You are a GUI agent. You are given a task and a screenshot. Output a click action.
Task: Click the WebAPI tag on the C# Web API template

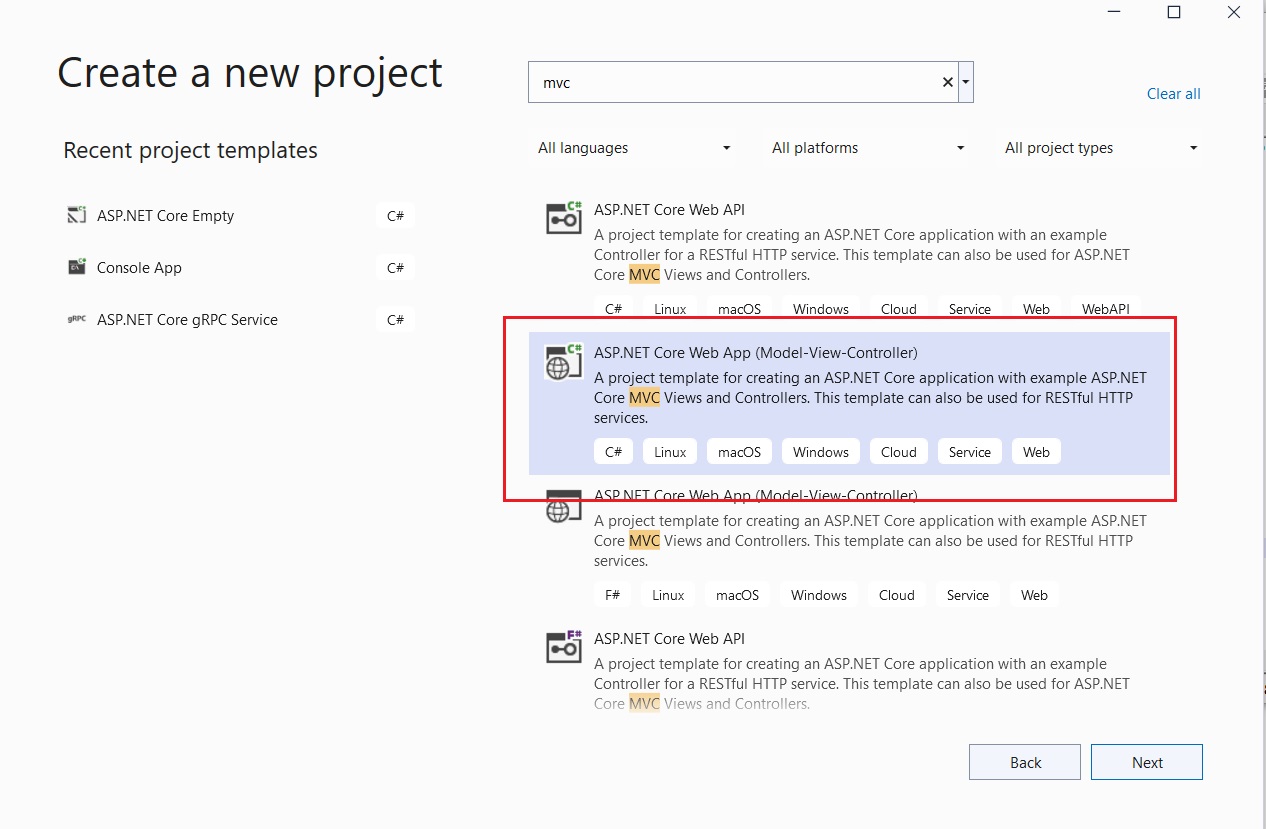[1106, 309]
